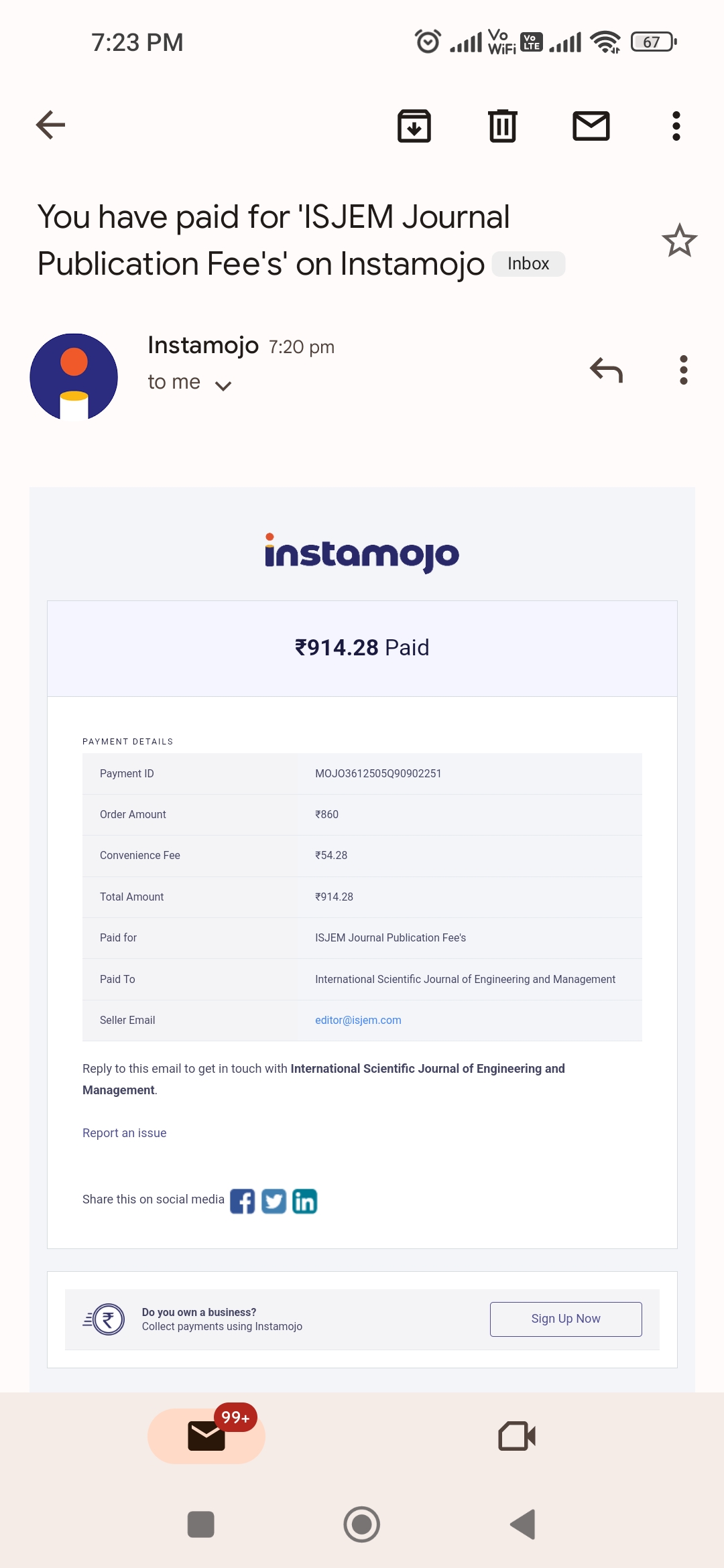The height and width of the screenshot is (1568, 724).
Task: Open the message options beside the reply arrow
Action: coord(683,370)
